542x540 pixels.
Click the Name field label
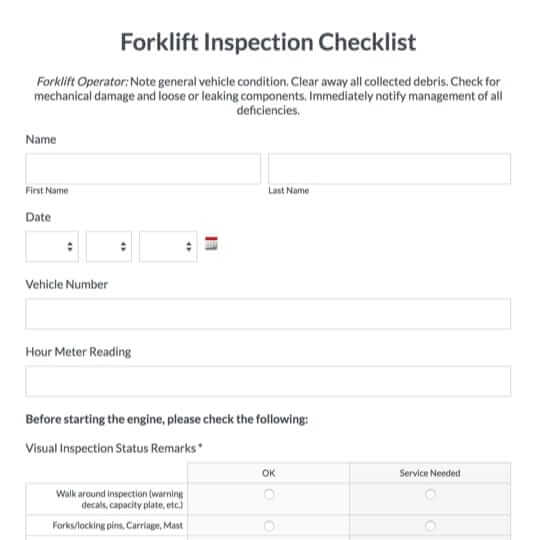coord(41,139)
